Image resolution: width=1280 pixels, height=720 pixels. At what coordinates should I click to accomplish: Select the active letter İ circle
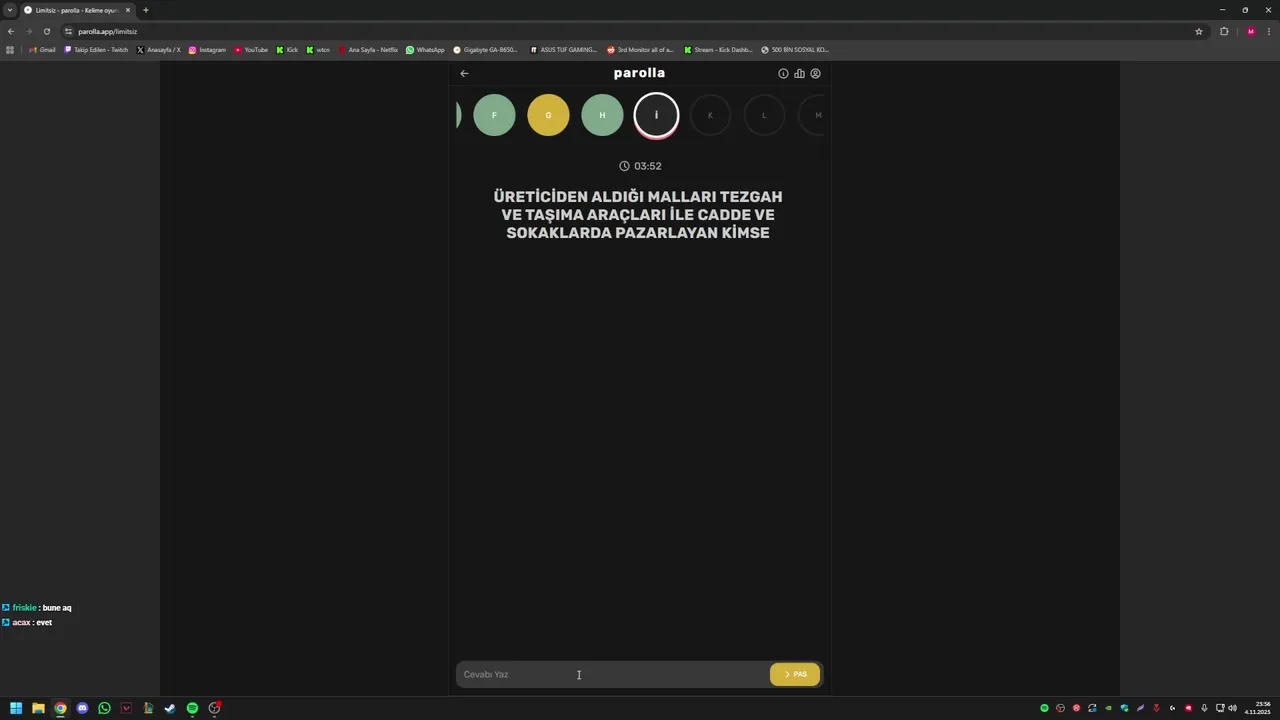click(656, 115)
